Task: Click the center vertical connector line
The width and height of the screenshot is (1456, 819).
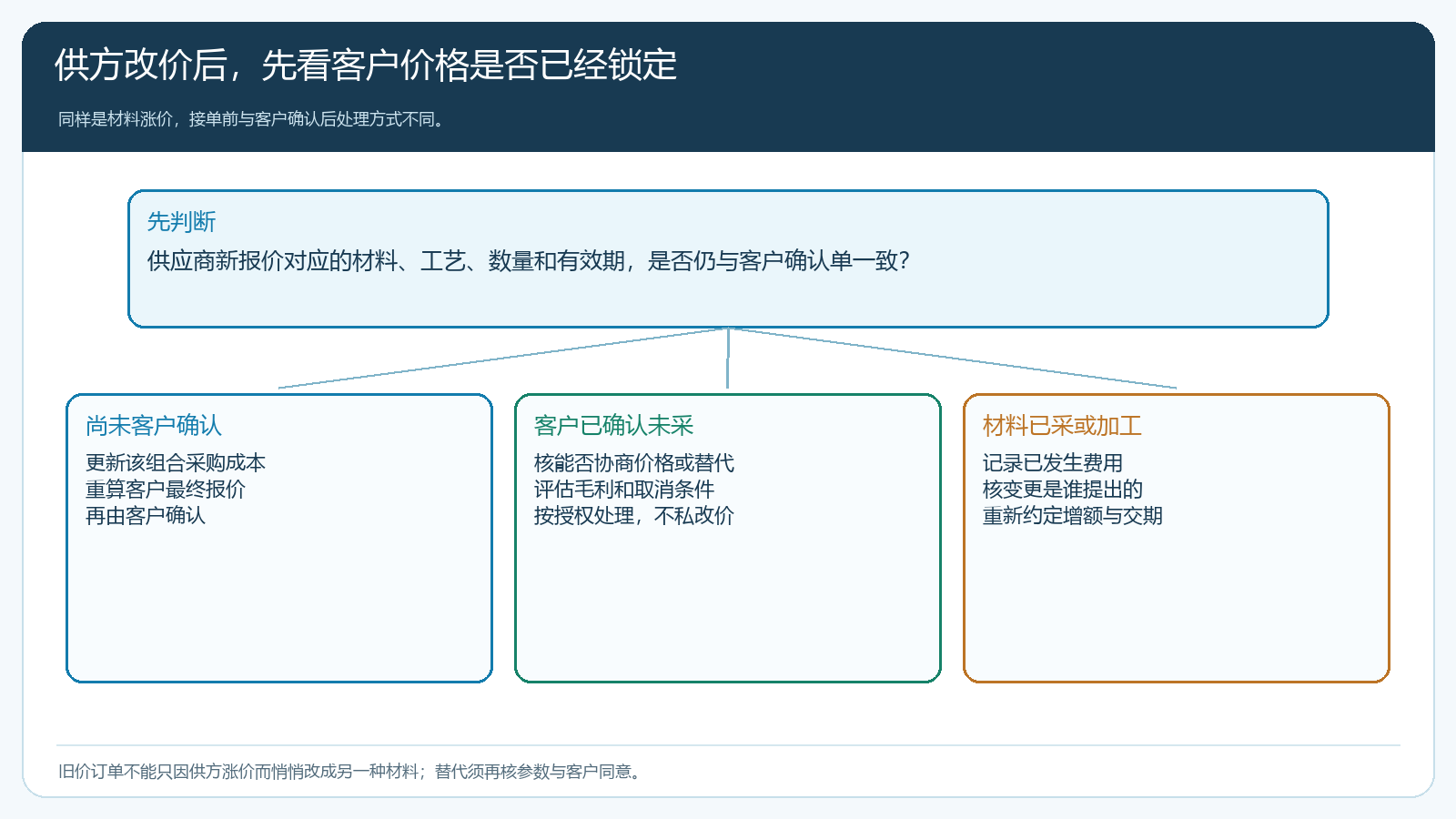Action: click(728, 359)
